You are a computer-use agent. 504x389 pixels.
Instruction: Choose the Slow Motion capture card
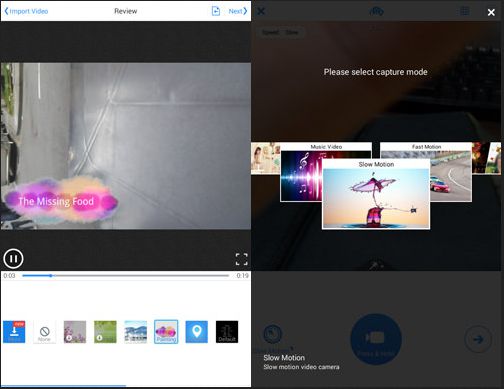click(376, 194)
